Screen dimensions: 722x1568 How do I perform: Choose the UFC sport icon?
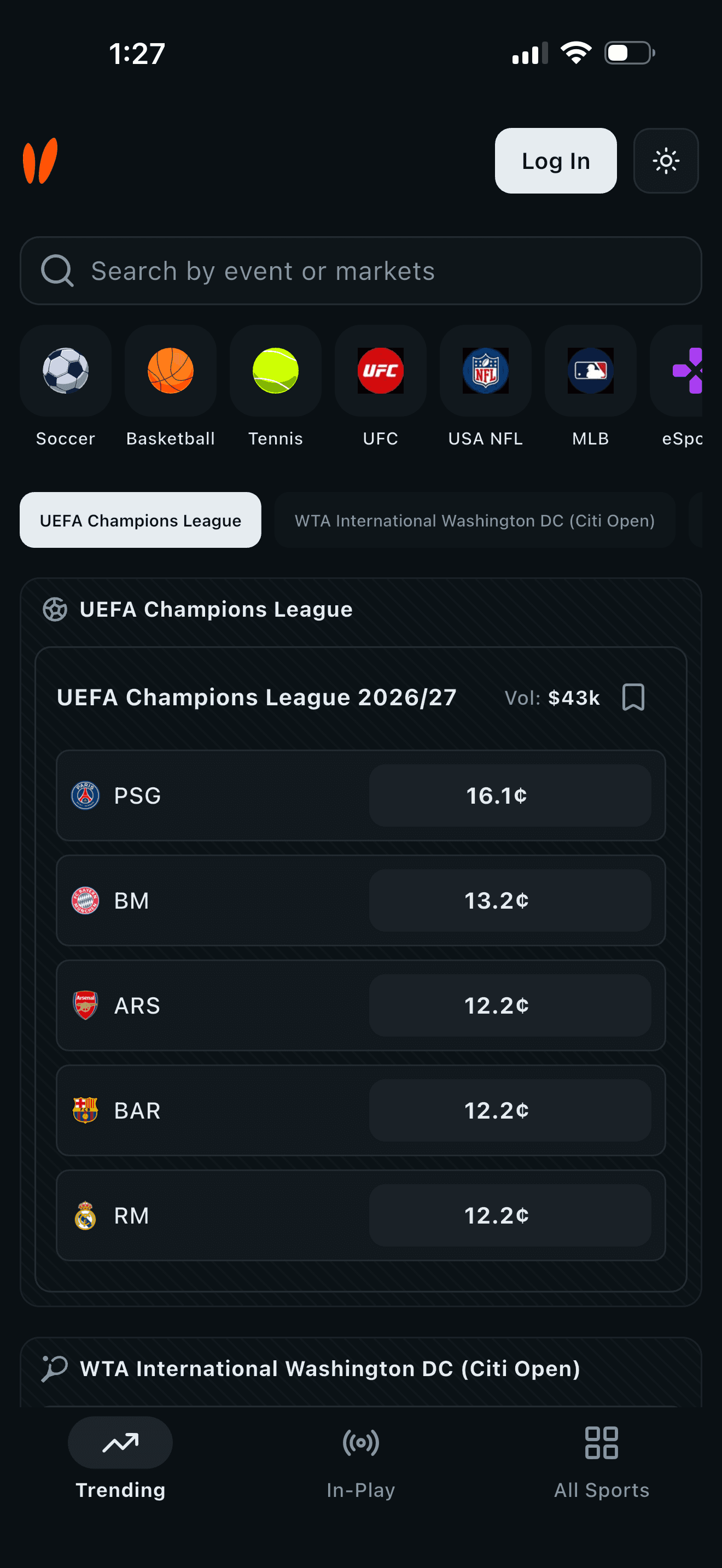pyautogui.click(x=381, y=370)
